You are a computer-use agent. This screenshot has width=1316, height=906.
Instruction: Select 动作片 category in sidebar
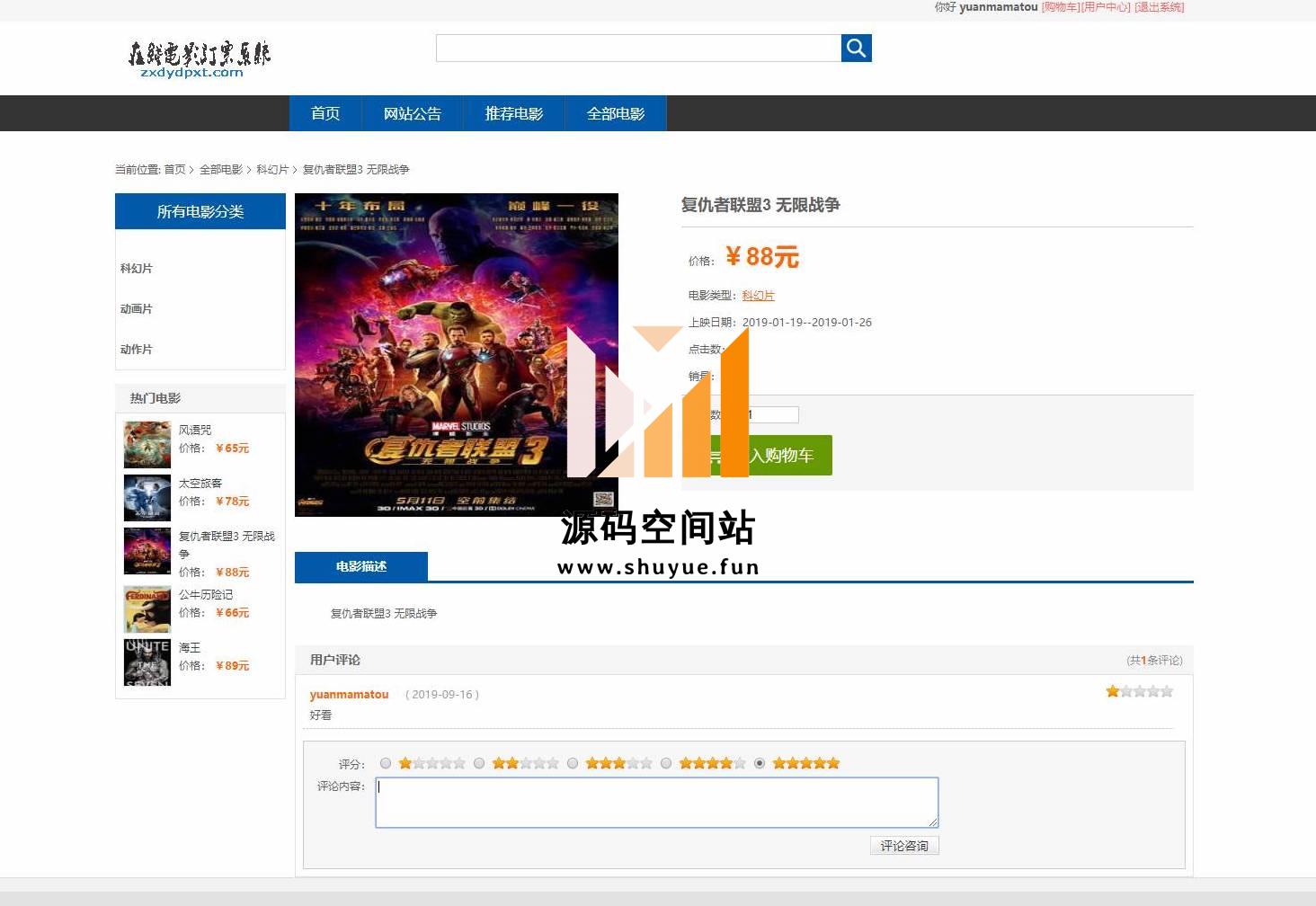point(137,350)
